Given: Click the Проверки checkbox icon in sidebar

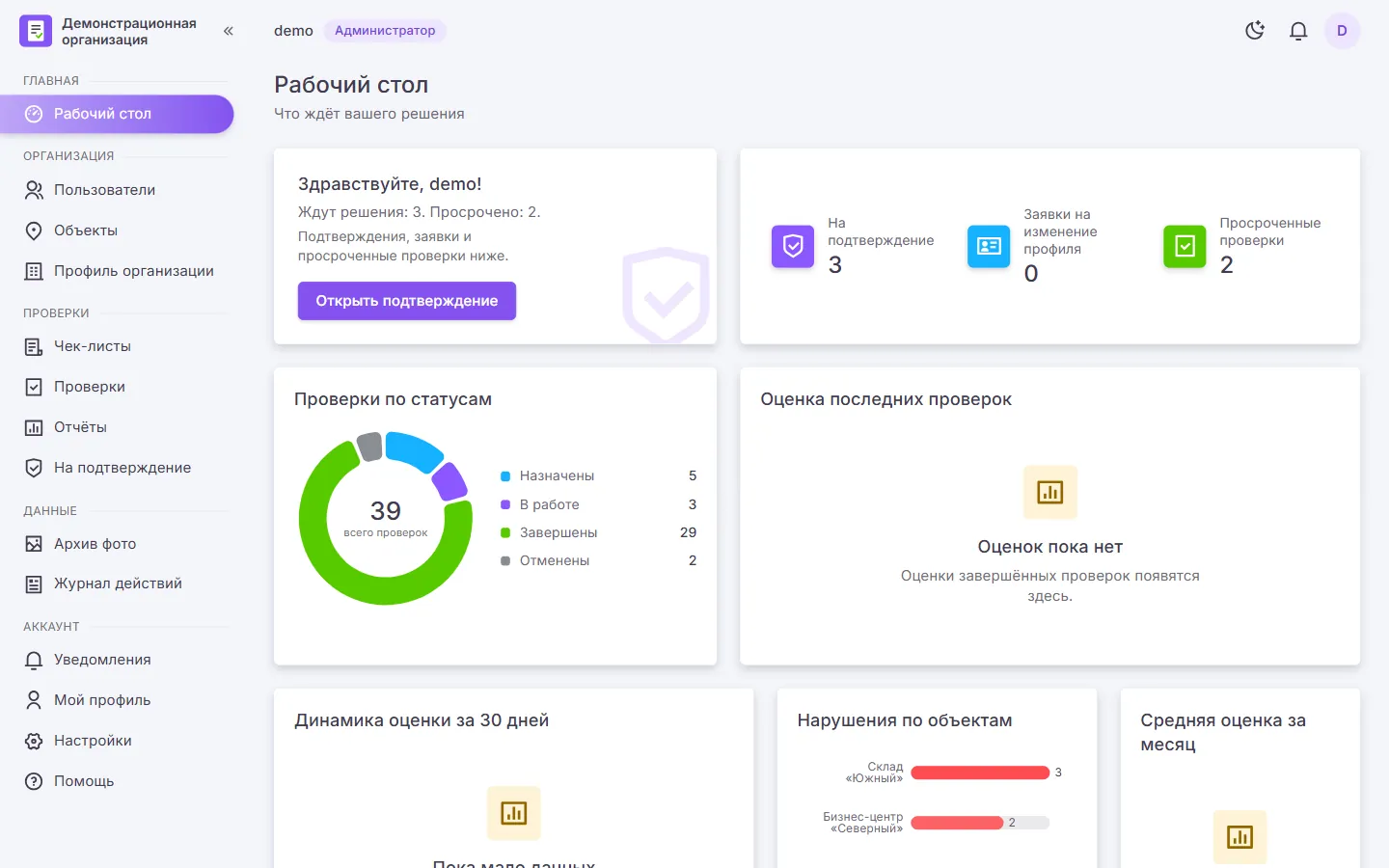Looking at the screenshot, I should pyautogui.click(x=34, y=387).
